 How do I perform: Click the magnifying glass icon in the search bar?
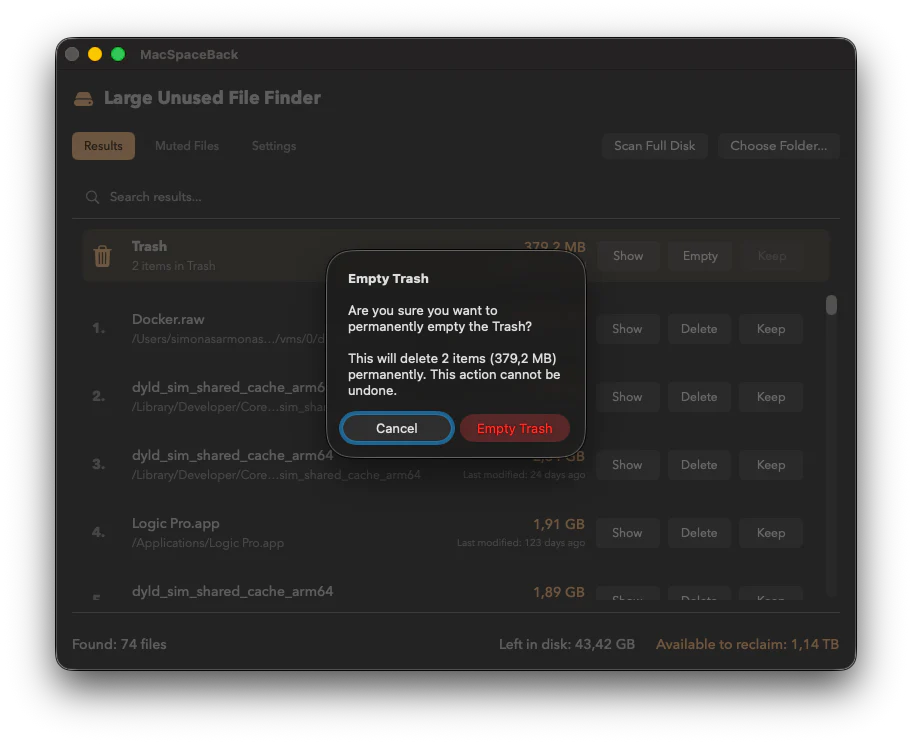92,197
